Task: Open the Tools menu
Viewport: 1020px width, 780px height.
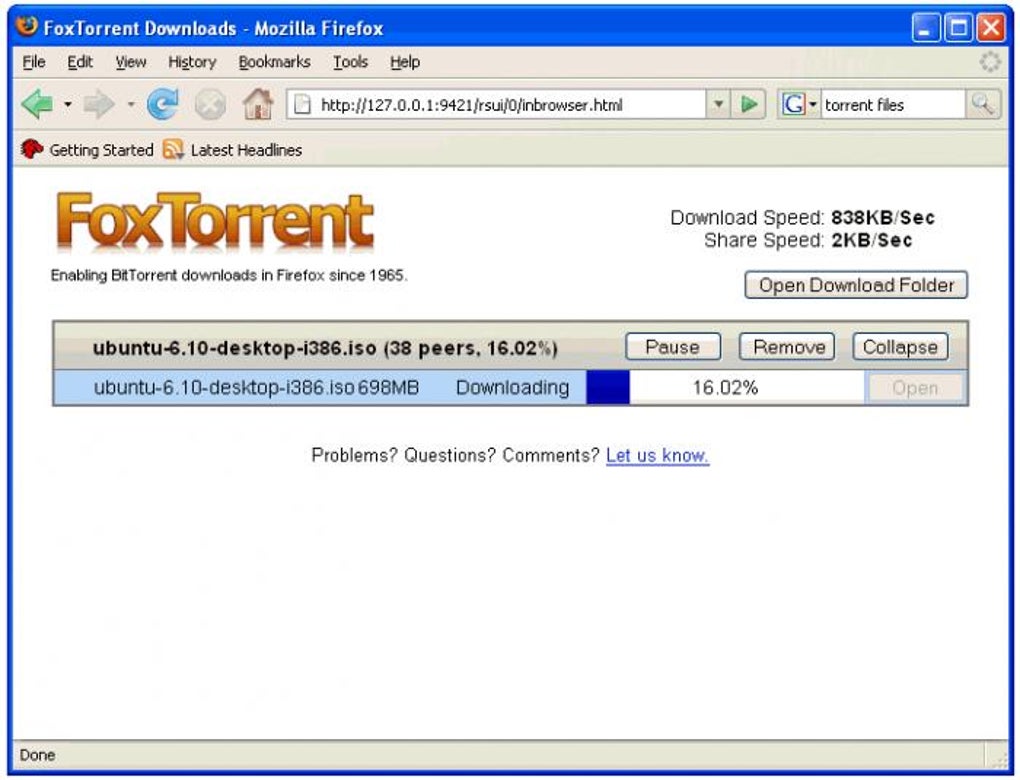Action: click(x=351, y=62)
